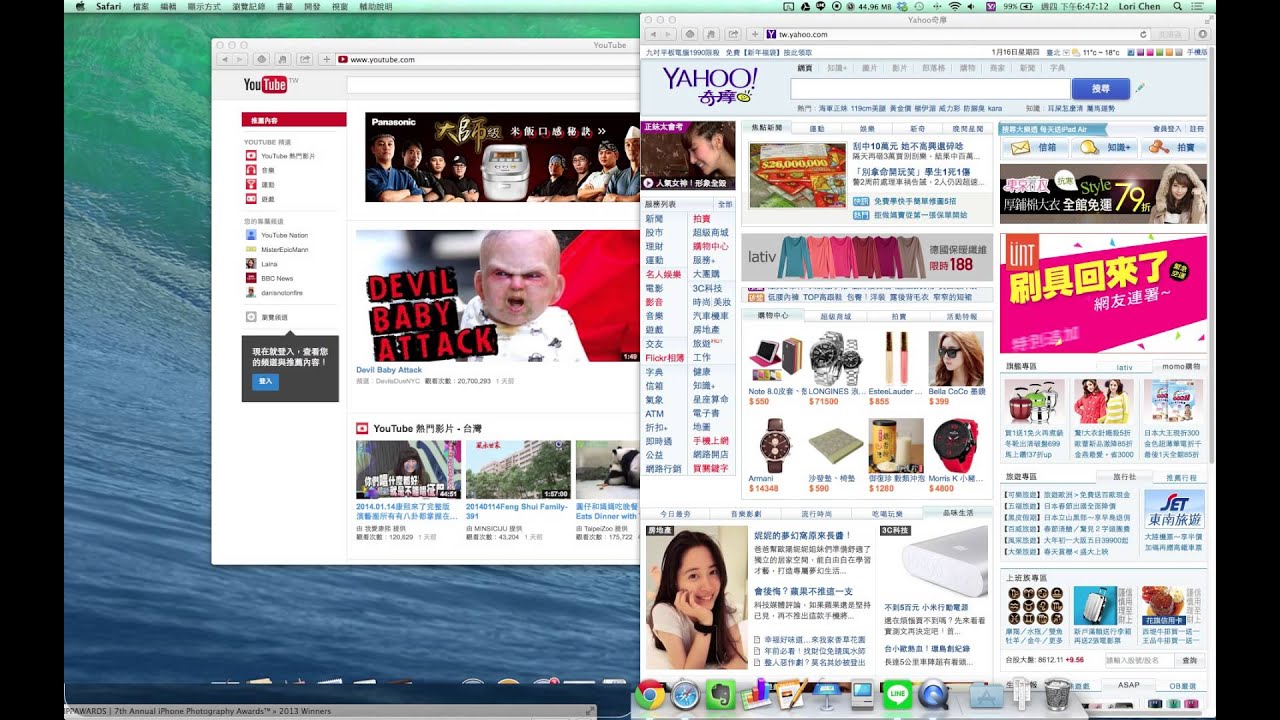Click Yahoo 知識+ button in right panel
This screenshot has width=1280, height=720.
[1103, 147]
